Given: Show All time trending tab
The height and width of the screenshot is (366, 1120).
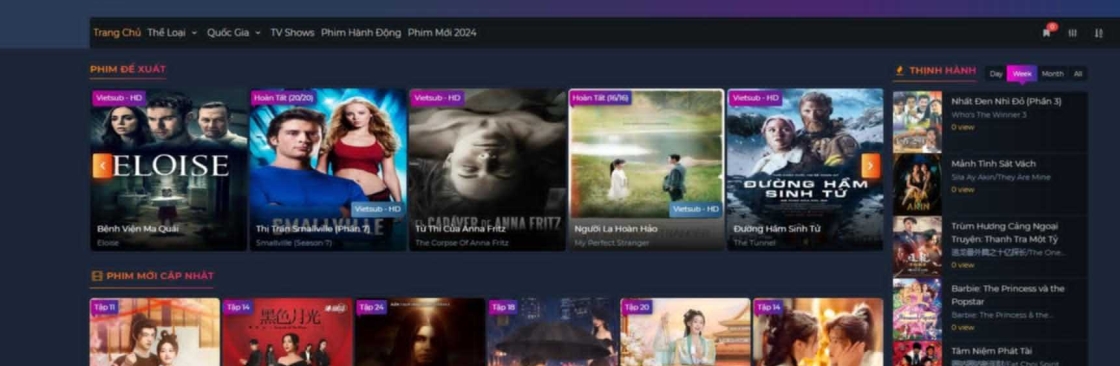Looking at the screenshot, I should point(1078,74).
